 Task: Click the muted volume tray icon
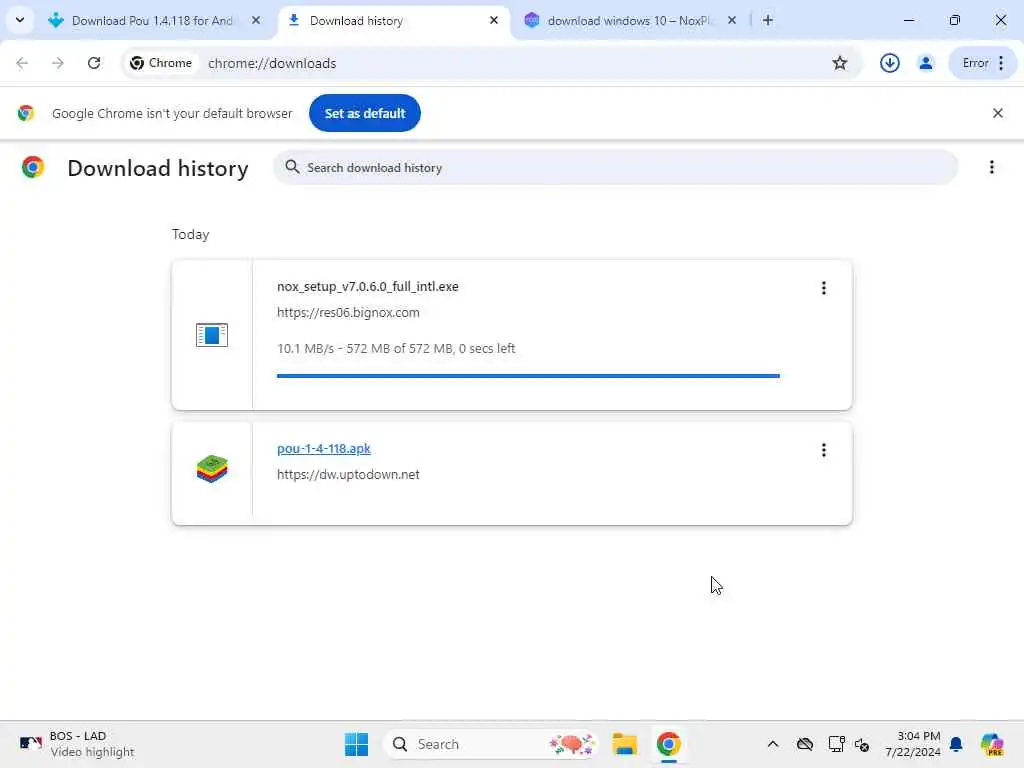tap(862, 744)
